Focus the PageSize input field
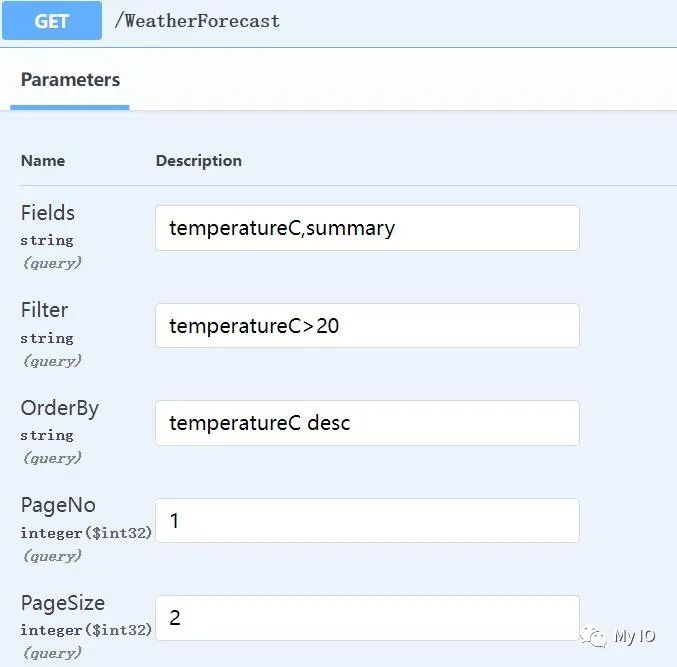 pos(367,618)
